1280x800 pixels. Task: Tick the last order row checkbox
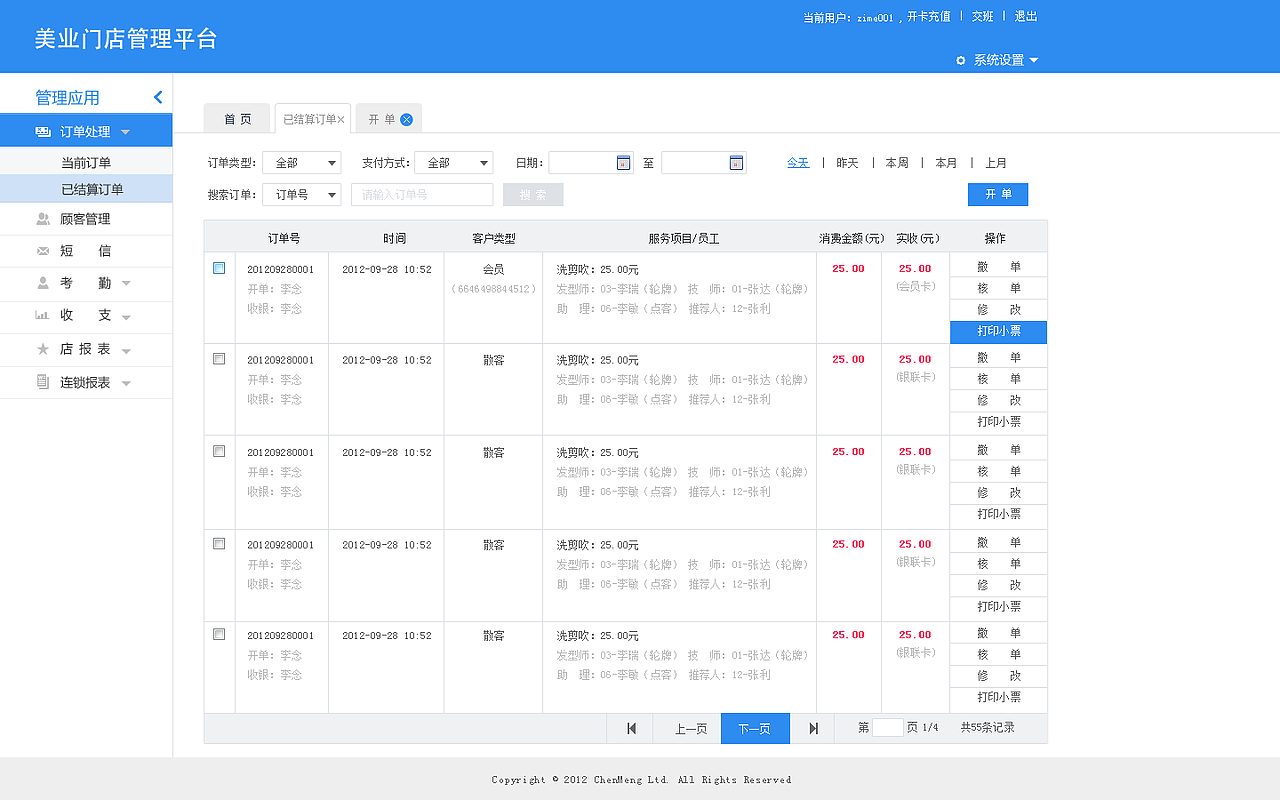(x=218, y=632)
